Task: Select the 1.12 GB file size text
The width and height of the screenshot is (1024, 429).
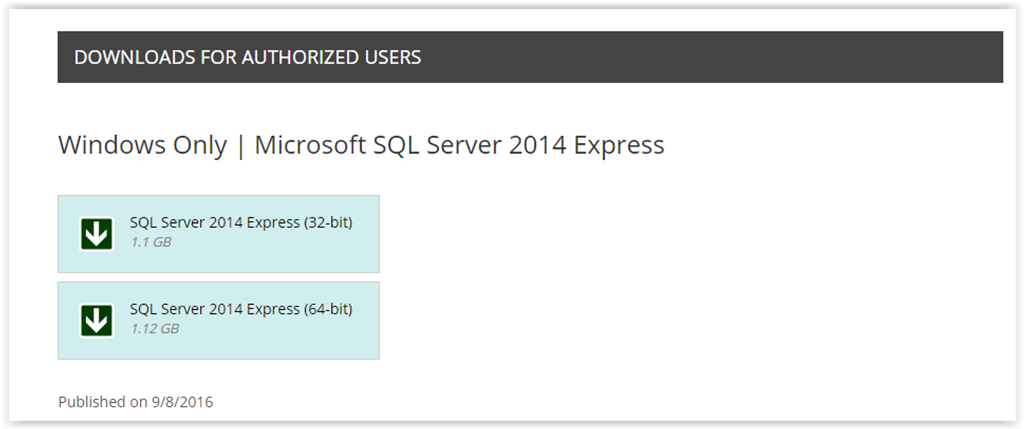Action: coord(154,329)
